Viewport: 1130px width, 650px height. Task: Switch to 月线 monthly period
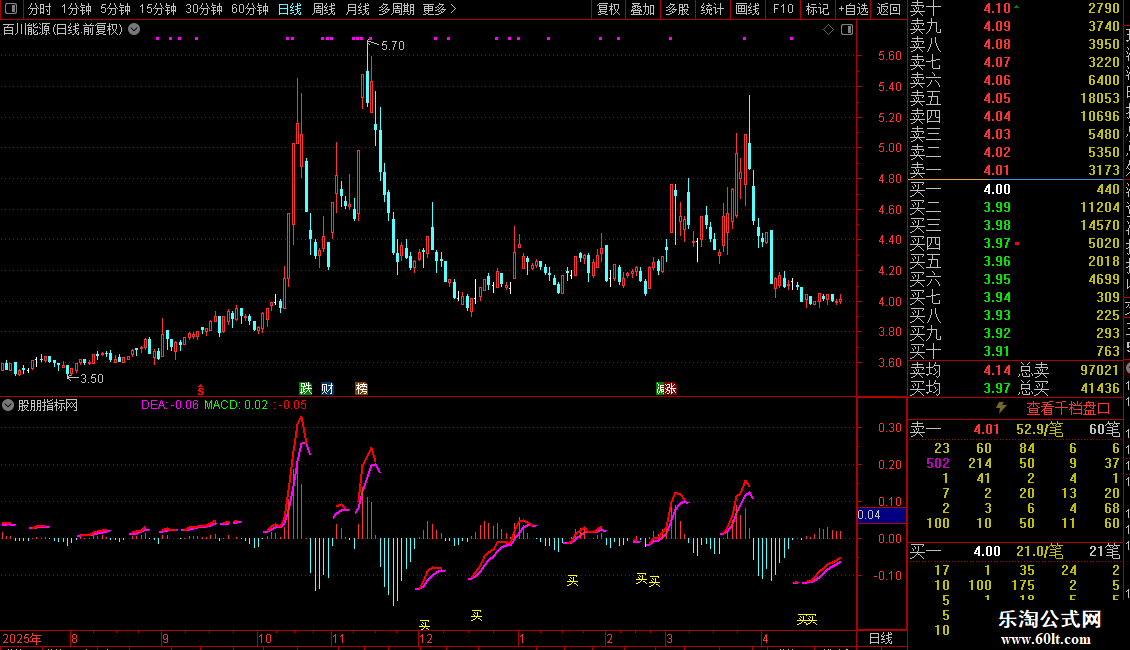point(357,9)
